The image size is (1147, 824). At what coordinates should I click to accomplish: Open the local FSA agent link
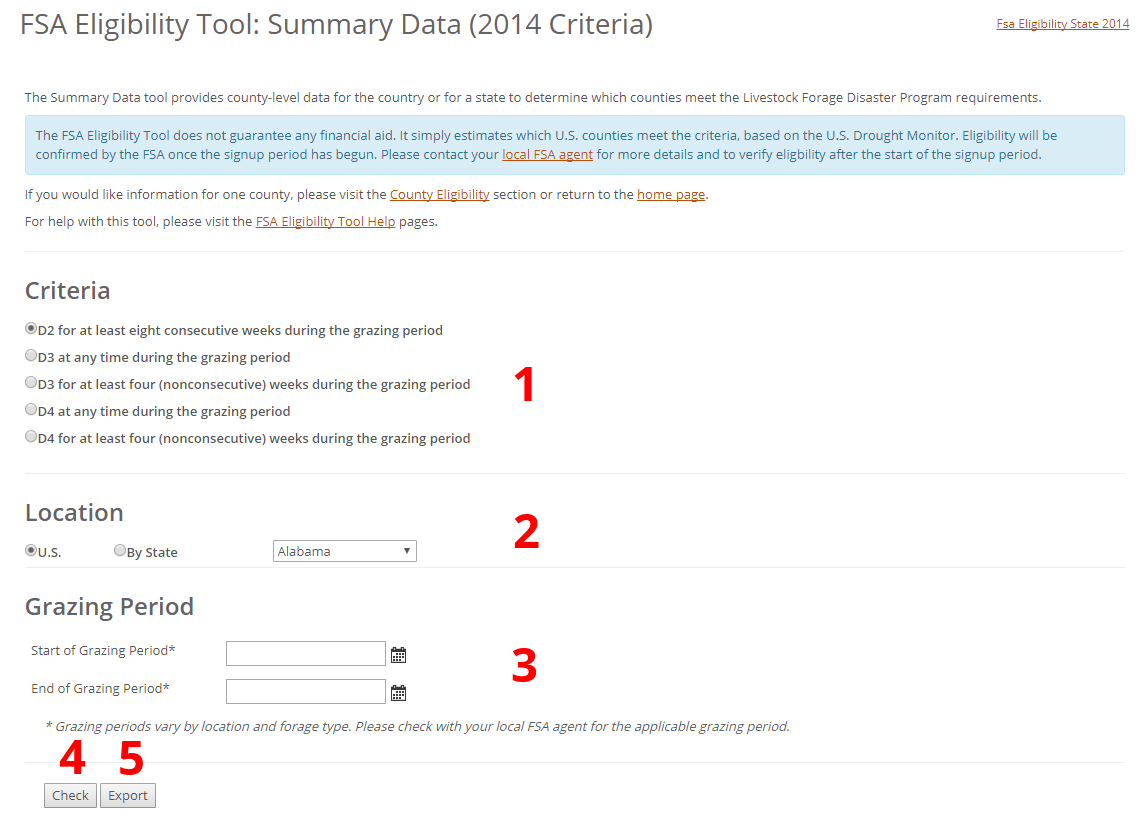547,155
